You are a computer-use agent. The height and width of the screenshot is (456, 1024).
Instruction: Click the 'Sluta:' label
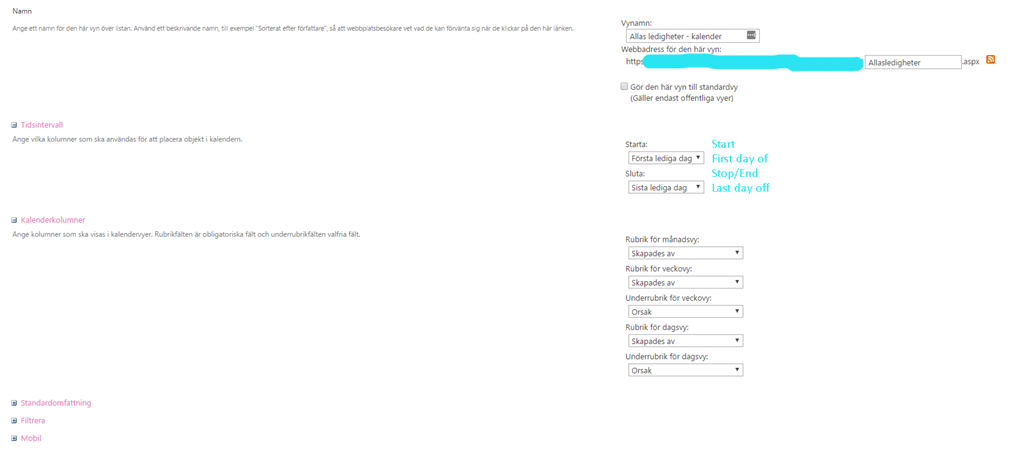635,174
